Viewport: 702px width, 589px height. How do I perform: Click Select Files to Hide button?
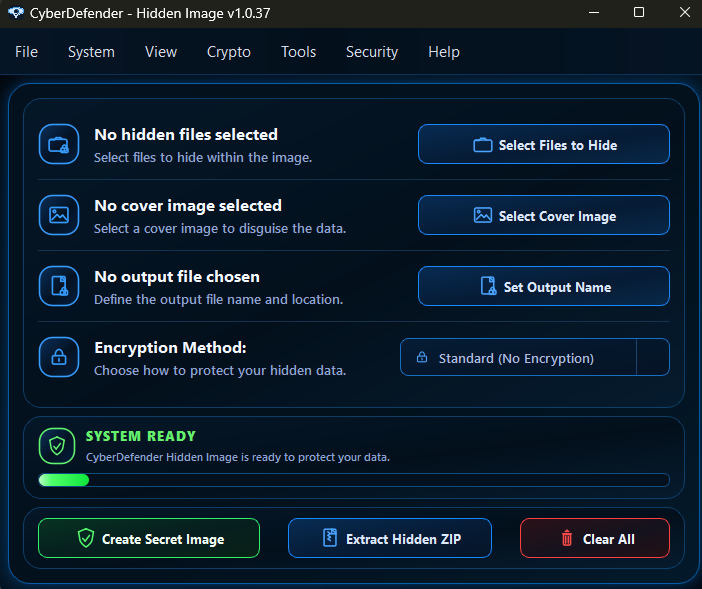544,144
